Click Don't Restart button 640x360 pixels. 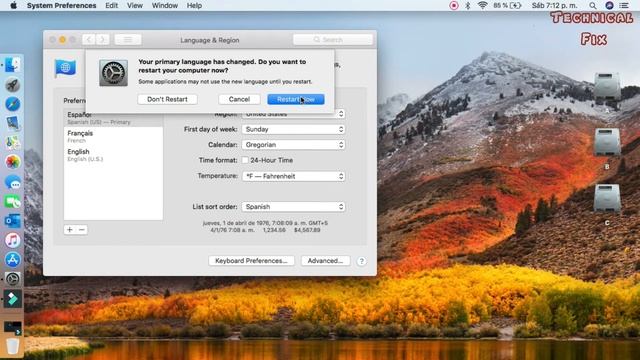tap(167, 99)
